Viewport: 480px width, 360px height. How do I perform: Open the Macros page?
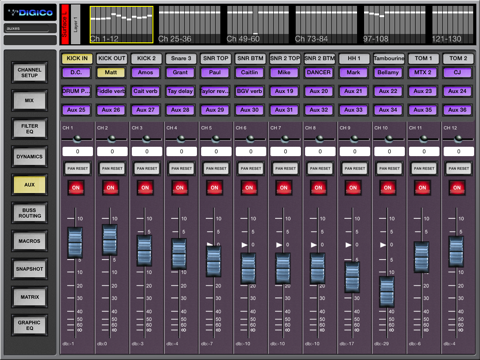tap(30, 241)
